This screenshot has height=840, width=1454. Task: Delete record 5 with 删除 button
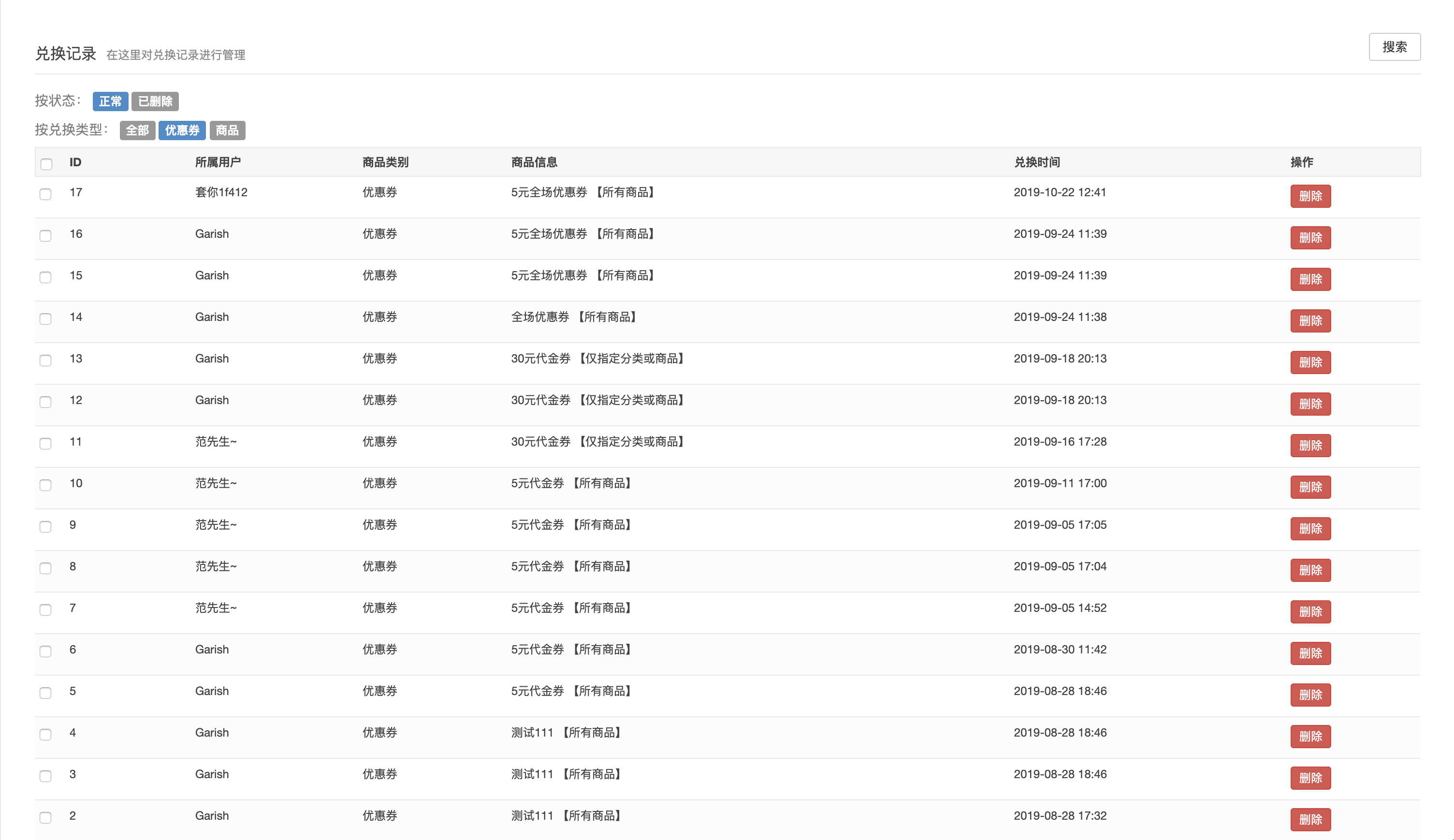click(x=1310, y=695)
